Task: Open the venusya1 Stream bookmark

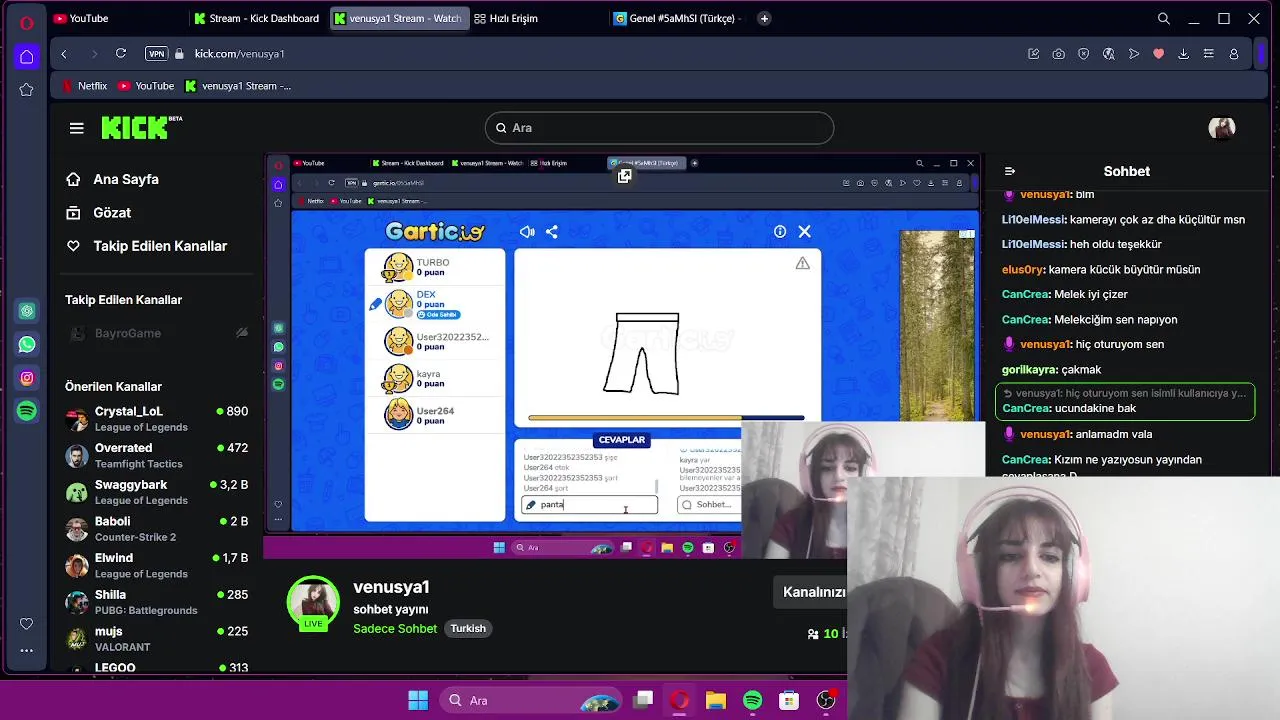Action: pyautogui.click(x=238, y=86)
